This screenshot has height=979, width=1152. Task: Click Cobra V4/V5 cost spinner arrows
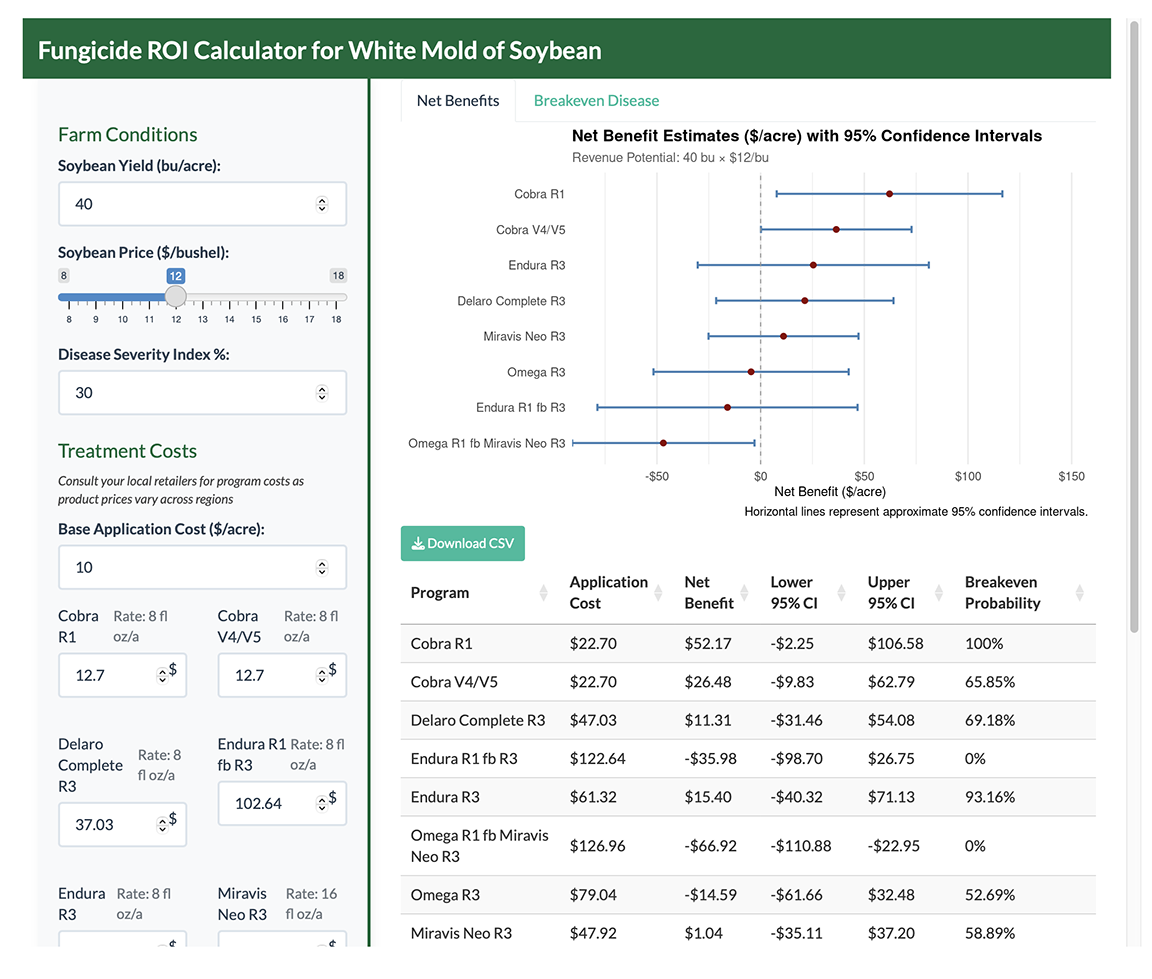point(322,676)
